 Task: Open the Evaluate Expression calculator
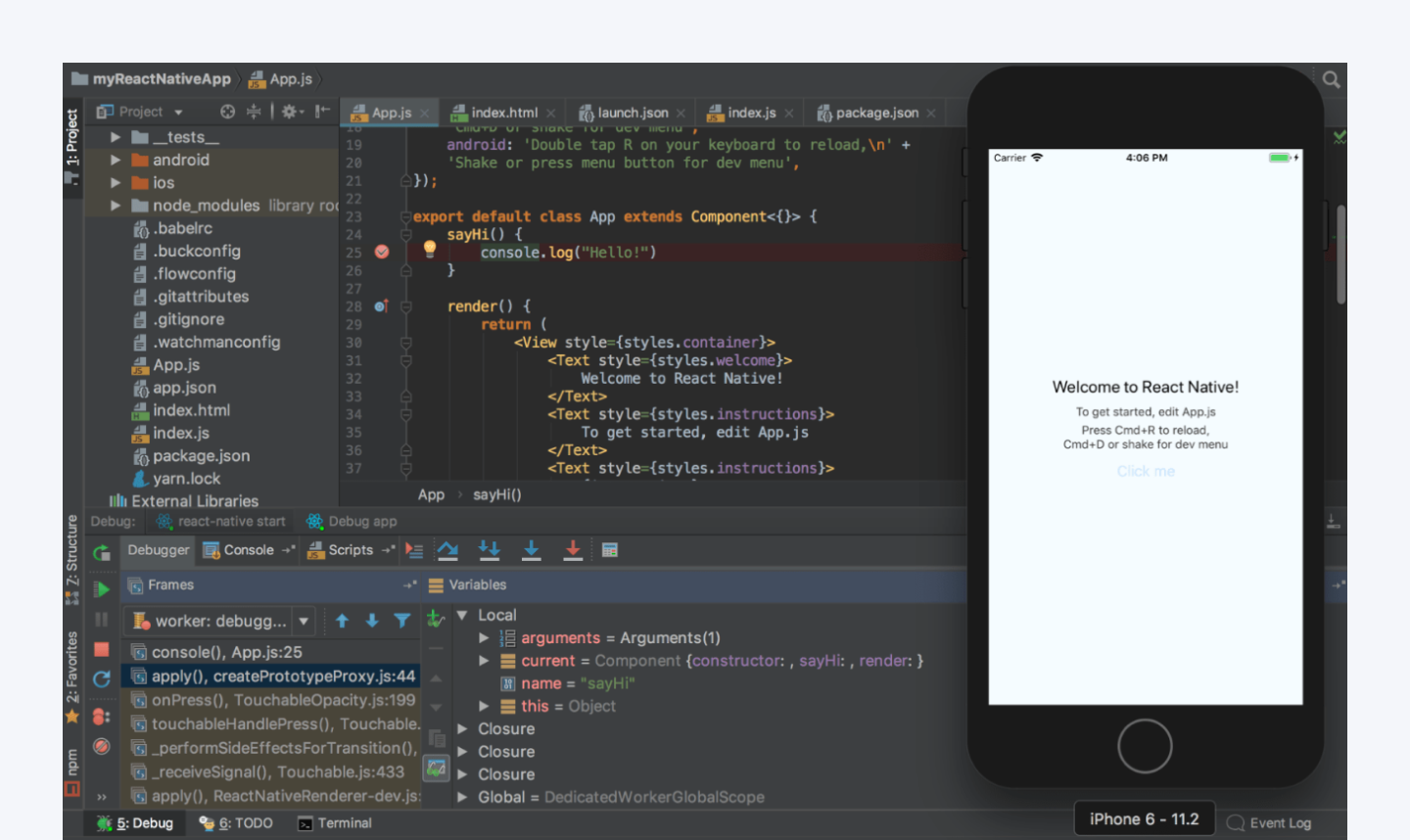(610, 549)
